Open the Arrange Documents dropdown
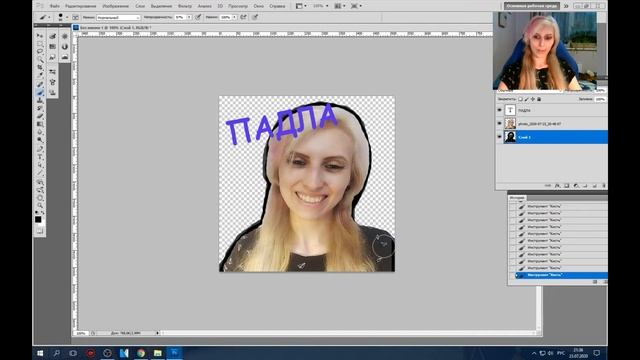Viewport: 640px width, 360px height. coord(340,6)
